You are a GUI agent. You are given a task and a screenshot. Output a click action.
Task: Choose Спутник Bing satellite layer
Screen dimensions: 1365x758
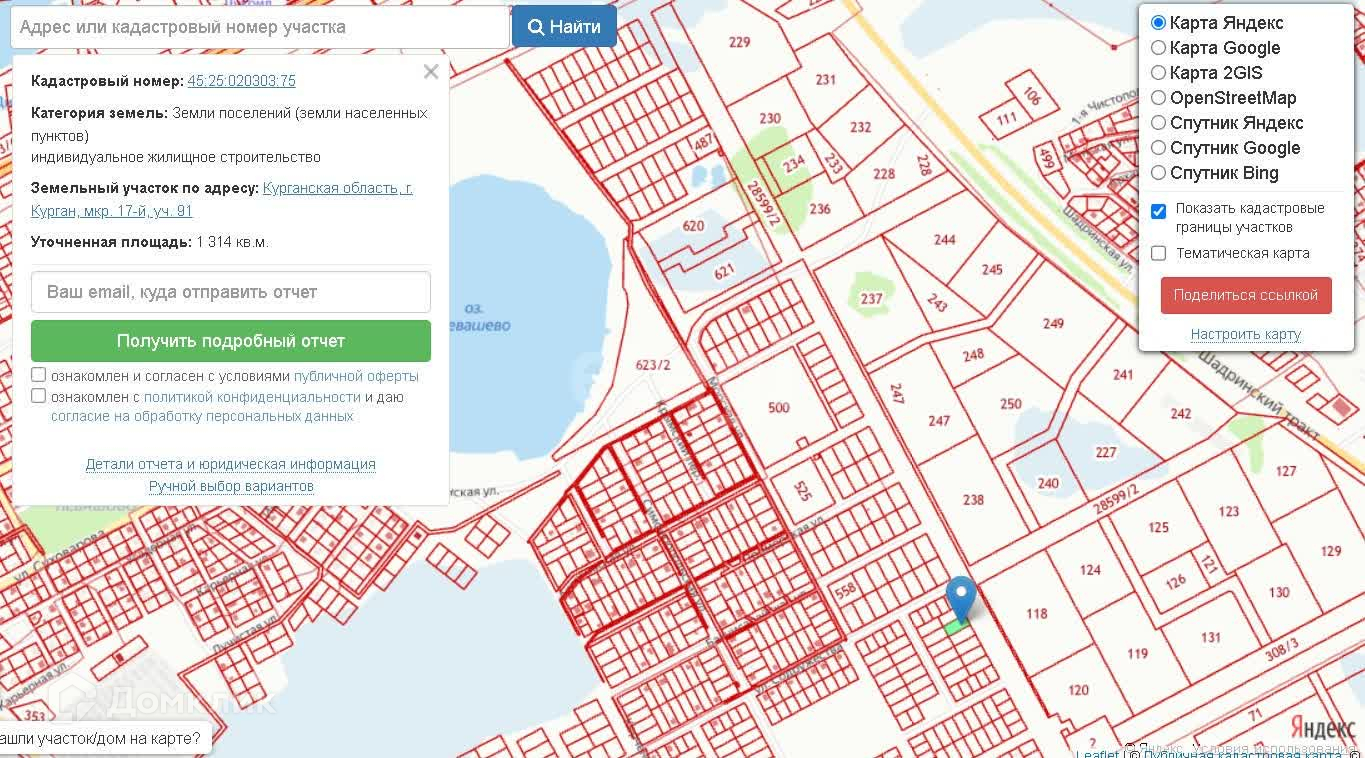pyautogui.click(x=1158, y=173)
